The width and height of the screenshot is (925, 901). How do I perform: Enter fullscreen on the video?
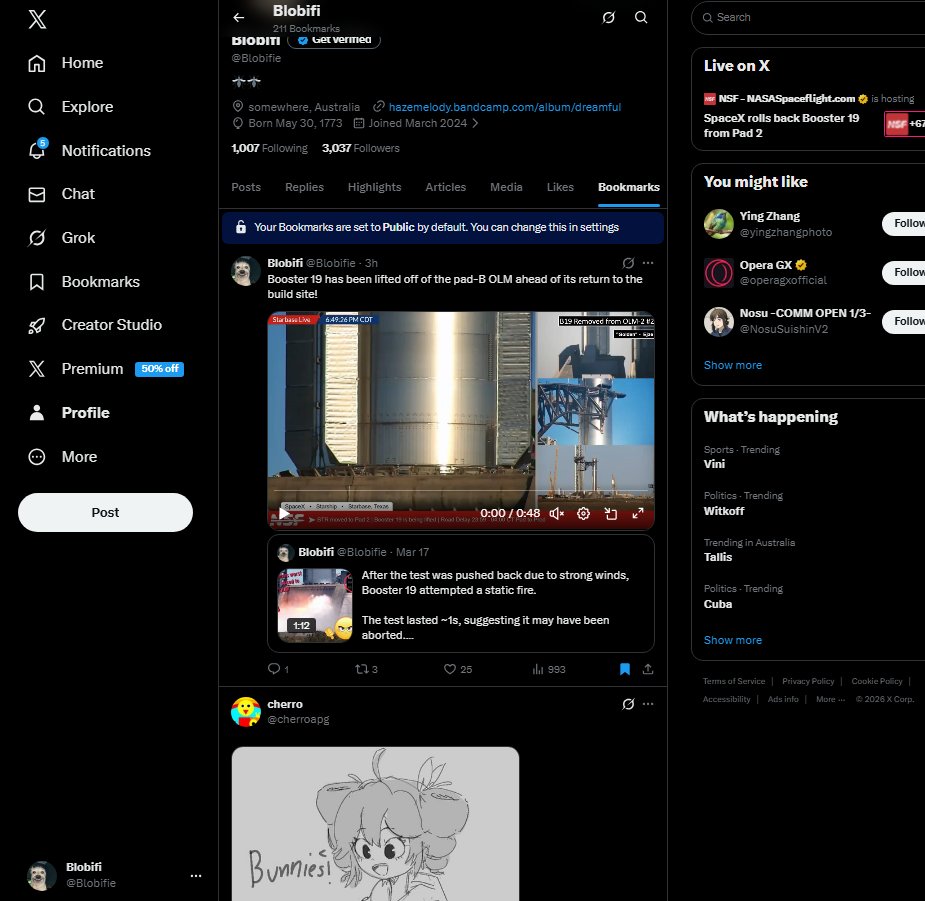click(x=638, y=514)
